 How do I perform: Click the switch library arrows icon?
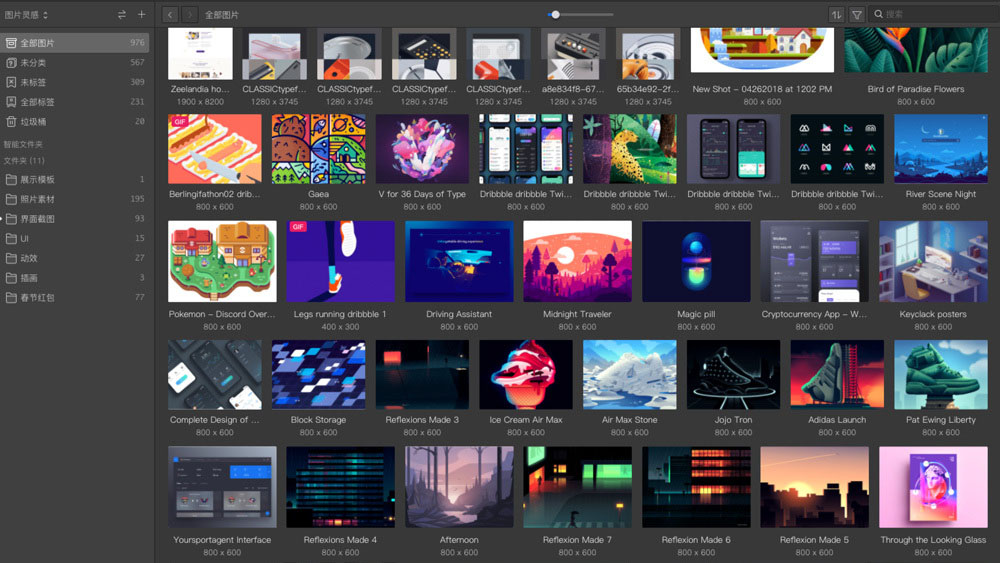tap(122, 15)
